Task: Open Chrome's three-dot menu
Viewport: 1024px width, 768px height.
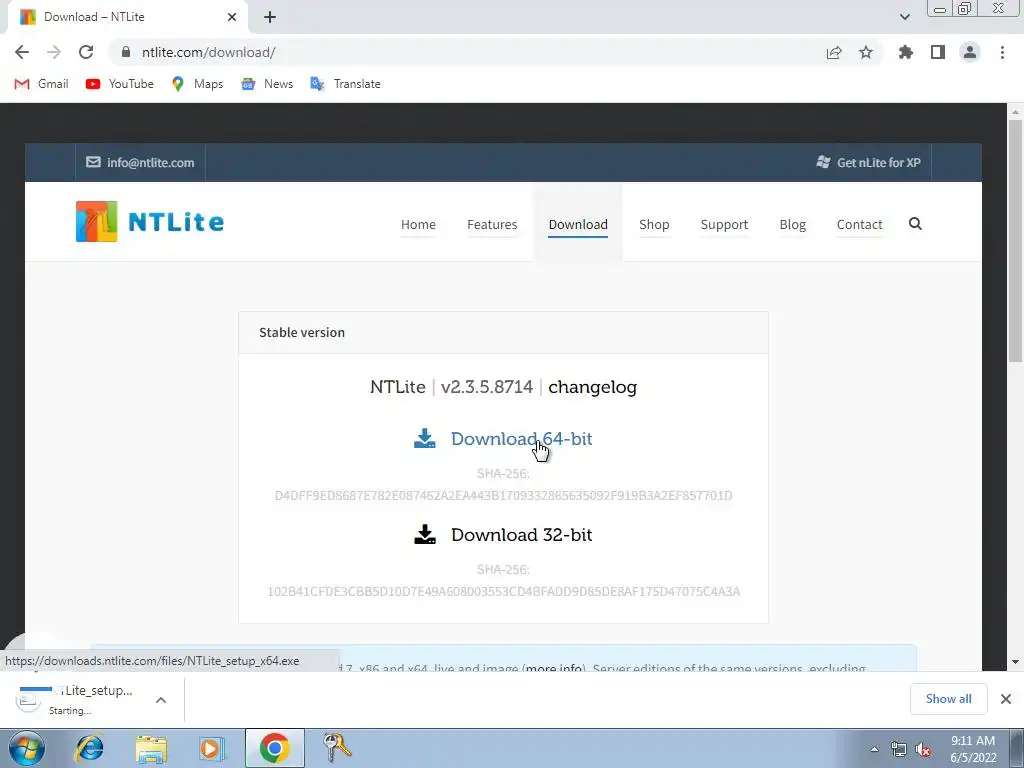Action: pos(1002,52)
